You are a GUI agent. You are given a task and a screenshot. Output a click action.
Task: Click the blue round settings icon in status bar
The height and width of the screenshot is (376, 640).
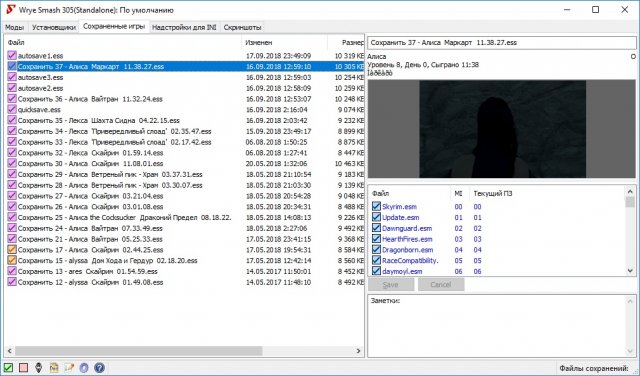(x=84, y=367)
